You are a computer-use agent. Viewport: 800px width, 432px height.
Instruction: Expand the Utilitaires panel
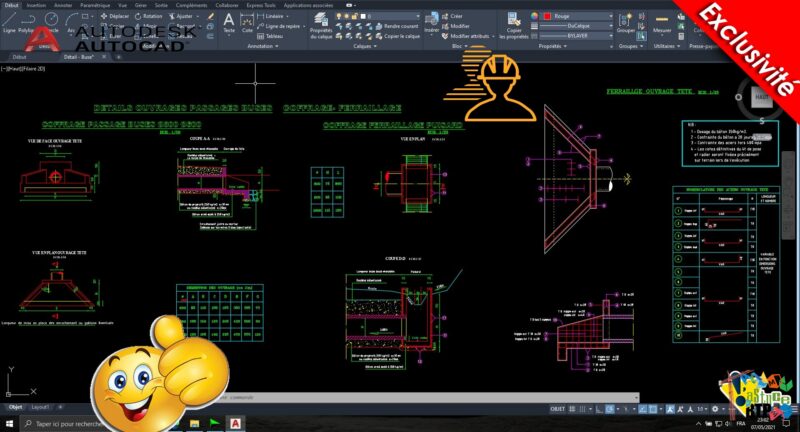pyautogui.click(x=667, y=46)
